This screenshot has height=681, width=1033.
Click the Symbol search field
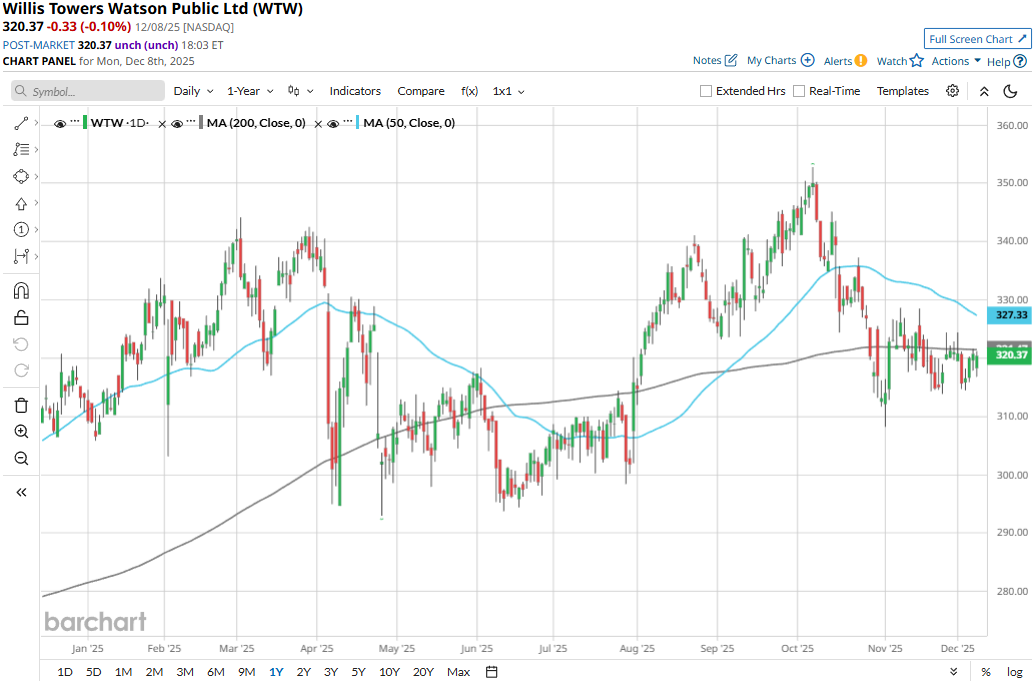(88, 91)
